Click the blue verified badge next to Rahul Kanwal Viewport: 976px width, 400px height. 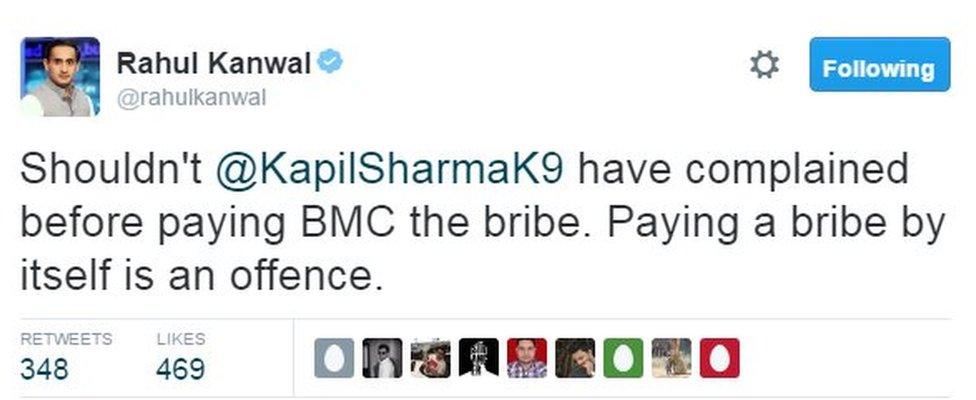pyautogui.click(x=330, y=62)
